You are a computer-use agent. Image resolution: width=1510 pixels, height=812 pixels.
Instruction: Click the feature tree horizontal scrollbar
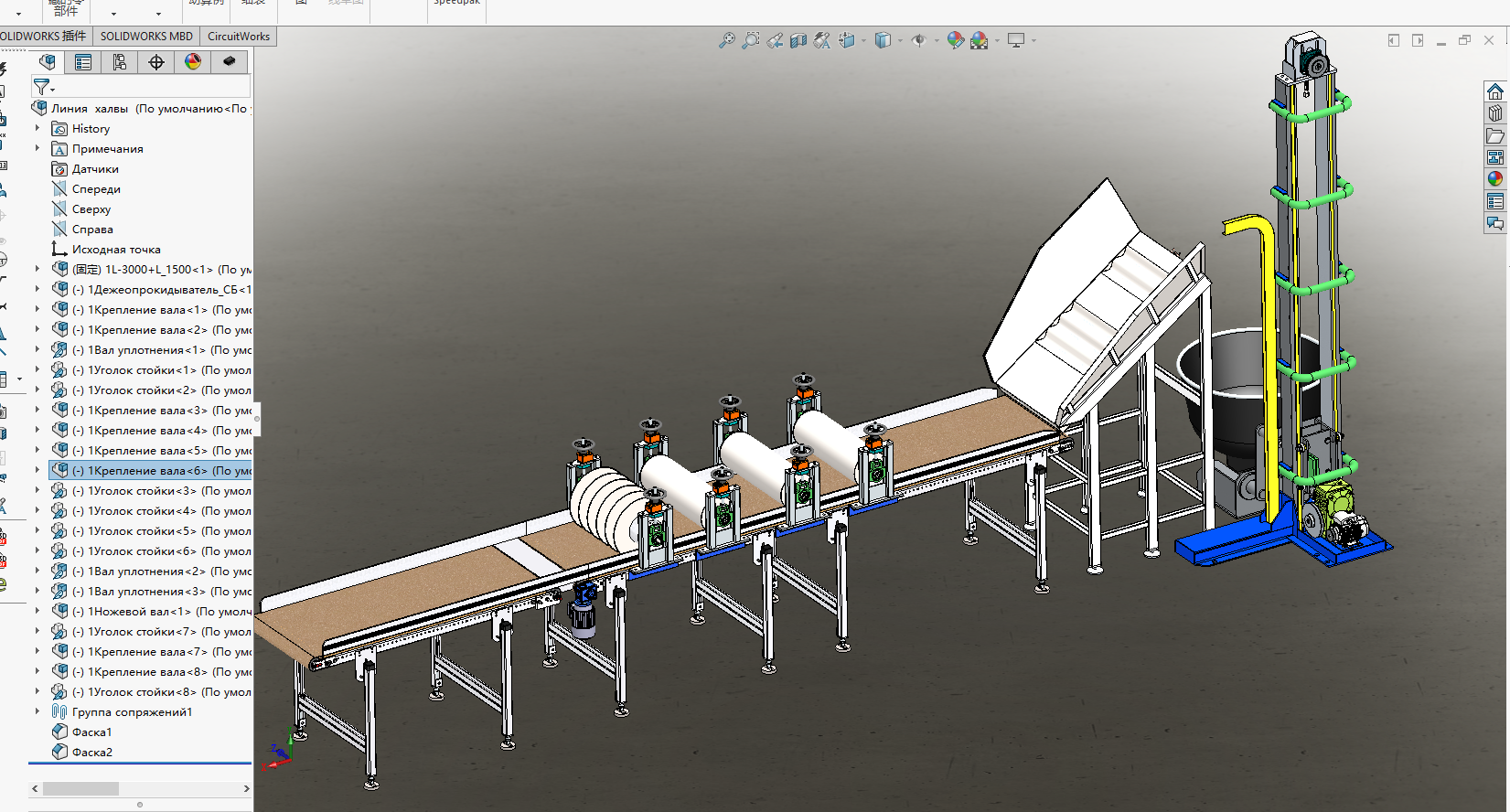tap(140, 788)
